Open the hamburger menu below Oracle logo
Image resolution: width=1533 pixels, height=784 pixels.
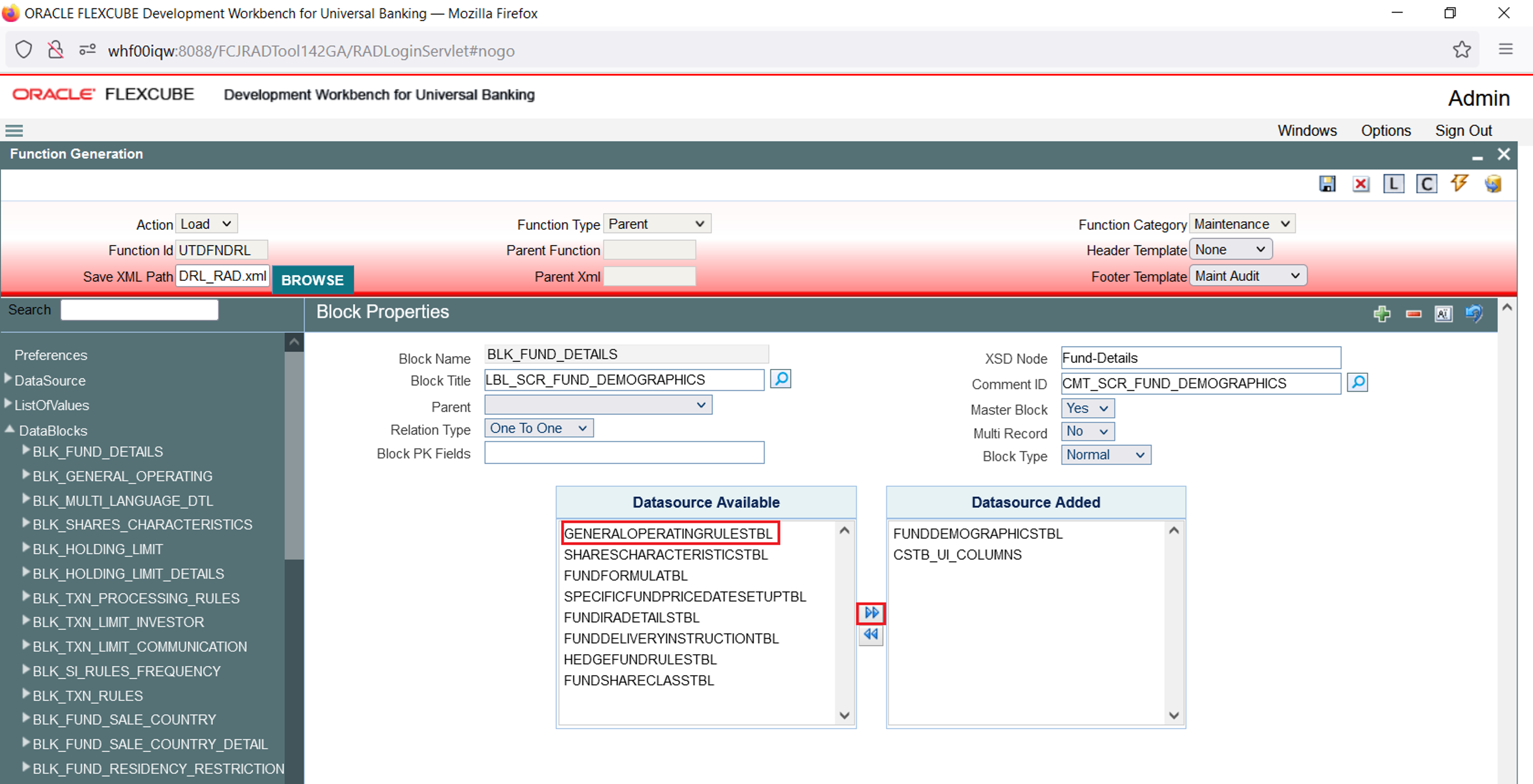pyautogui.click(x=14, y=131)
